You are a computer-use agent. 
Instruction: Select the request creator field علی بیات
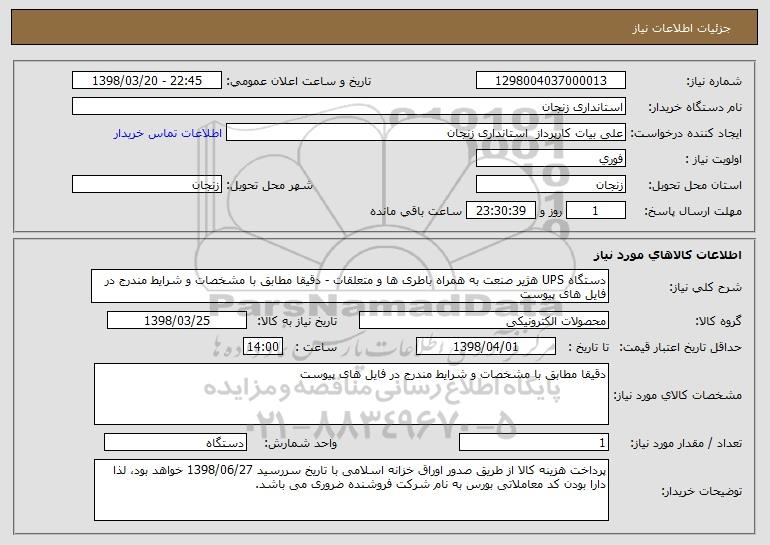point(426,133)
